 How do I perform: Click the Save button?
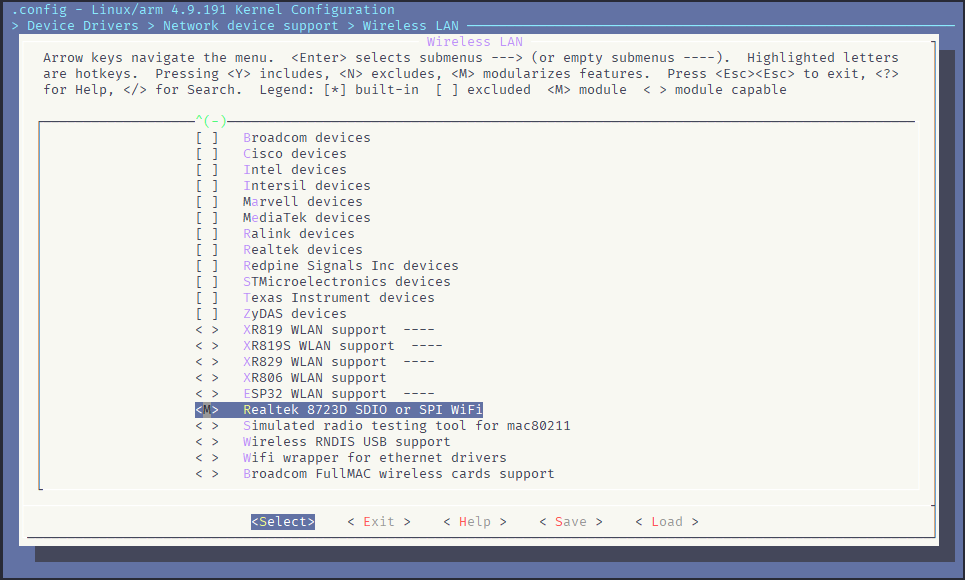point(571,522)
